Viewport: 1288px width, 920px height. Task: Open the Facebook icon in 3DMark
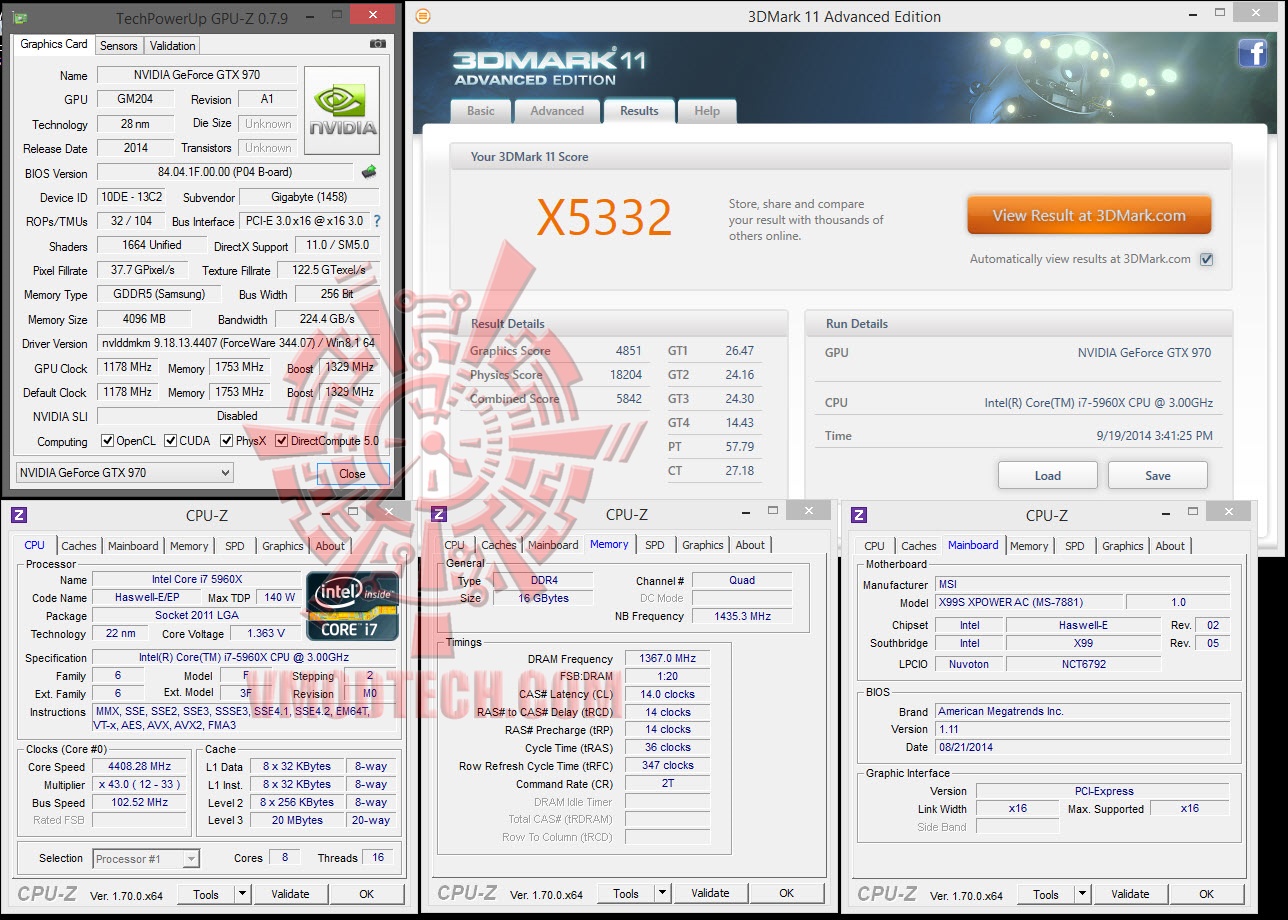[1253, 53]
